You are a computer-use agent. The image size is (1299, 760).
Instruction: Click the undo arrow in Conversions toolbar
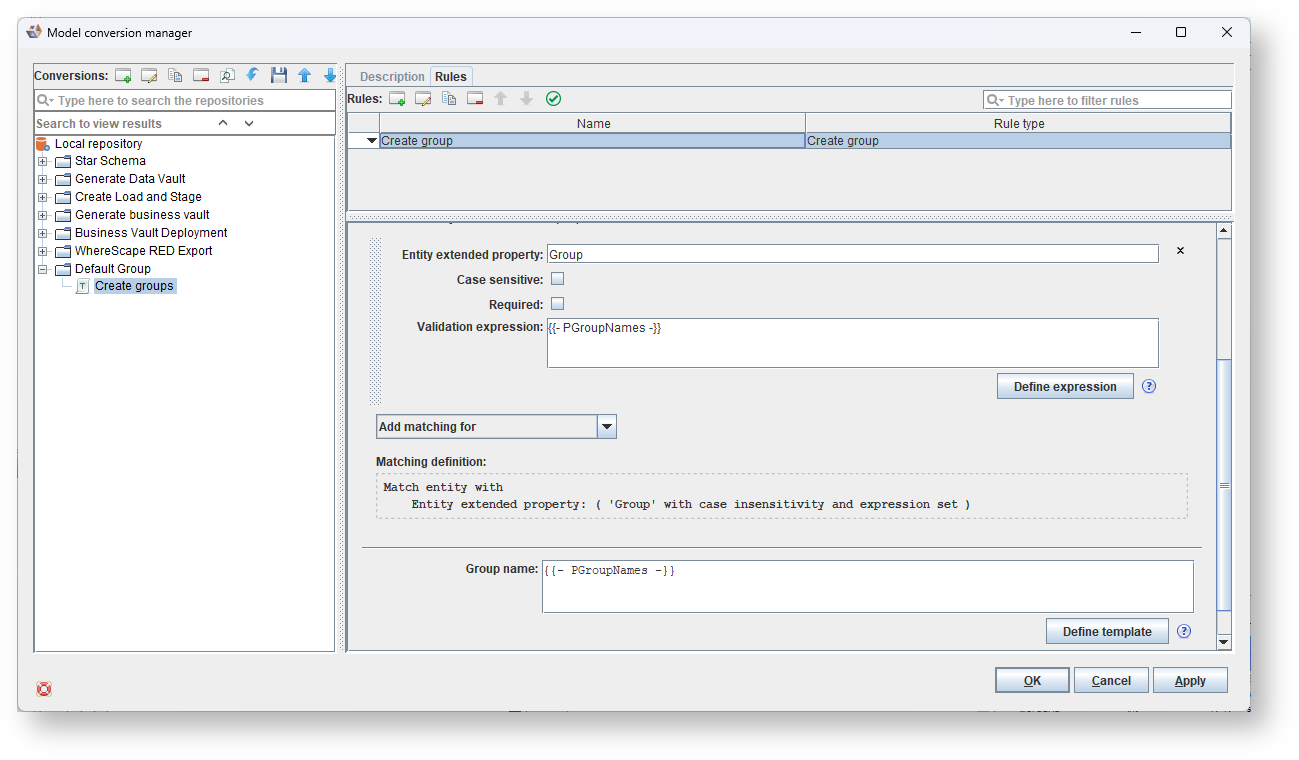(253, 76)
